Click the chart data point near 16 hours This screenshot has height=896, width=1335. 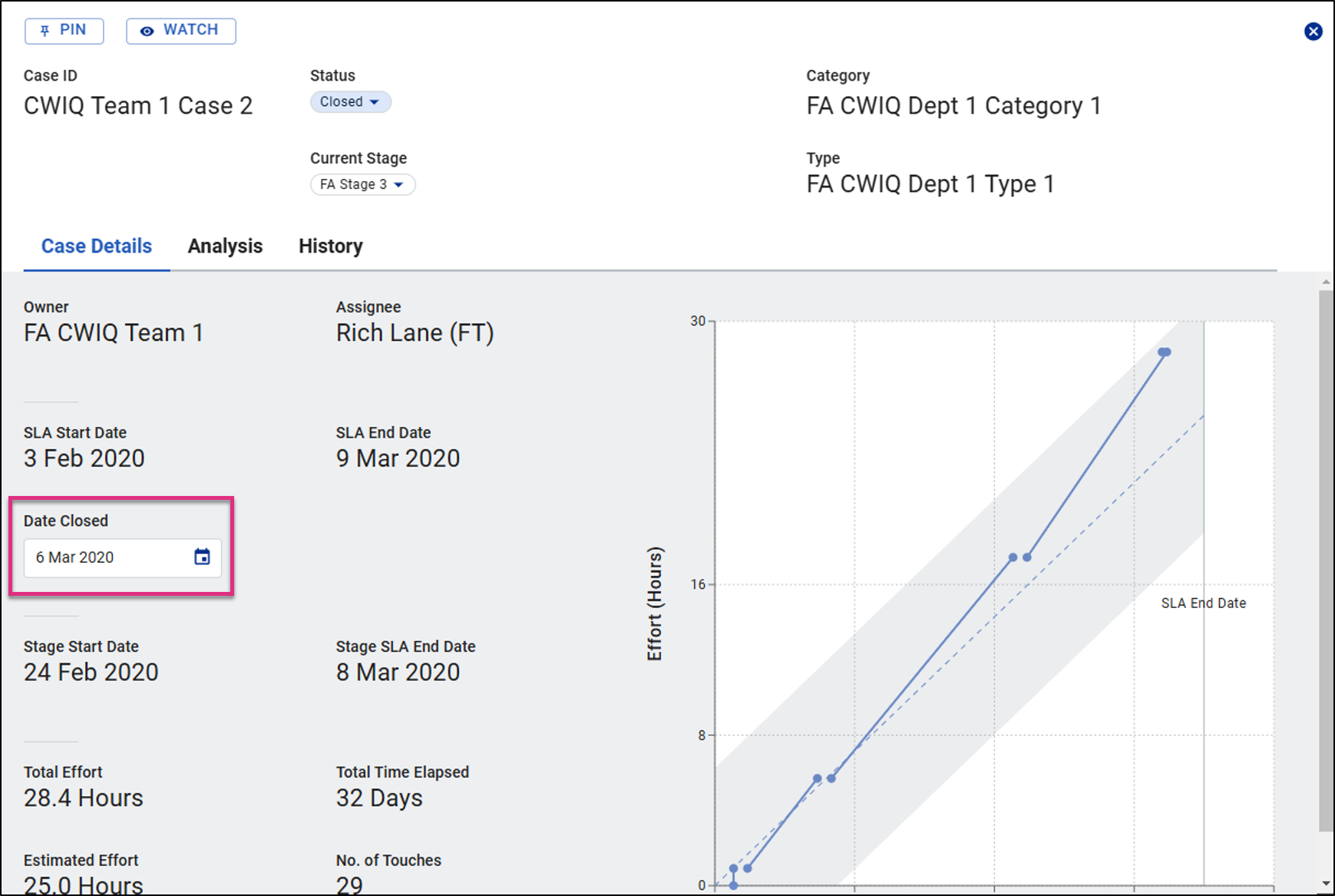pos(1013,557)
